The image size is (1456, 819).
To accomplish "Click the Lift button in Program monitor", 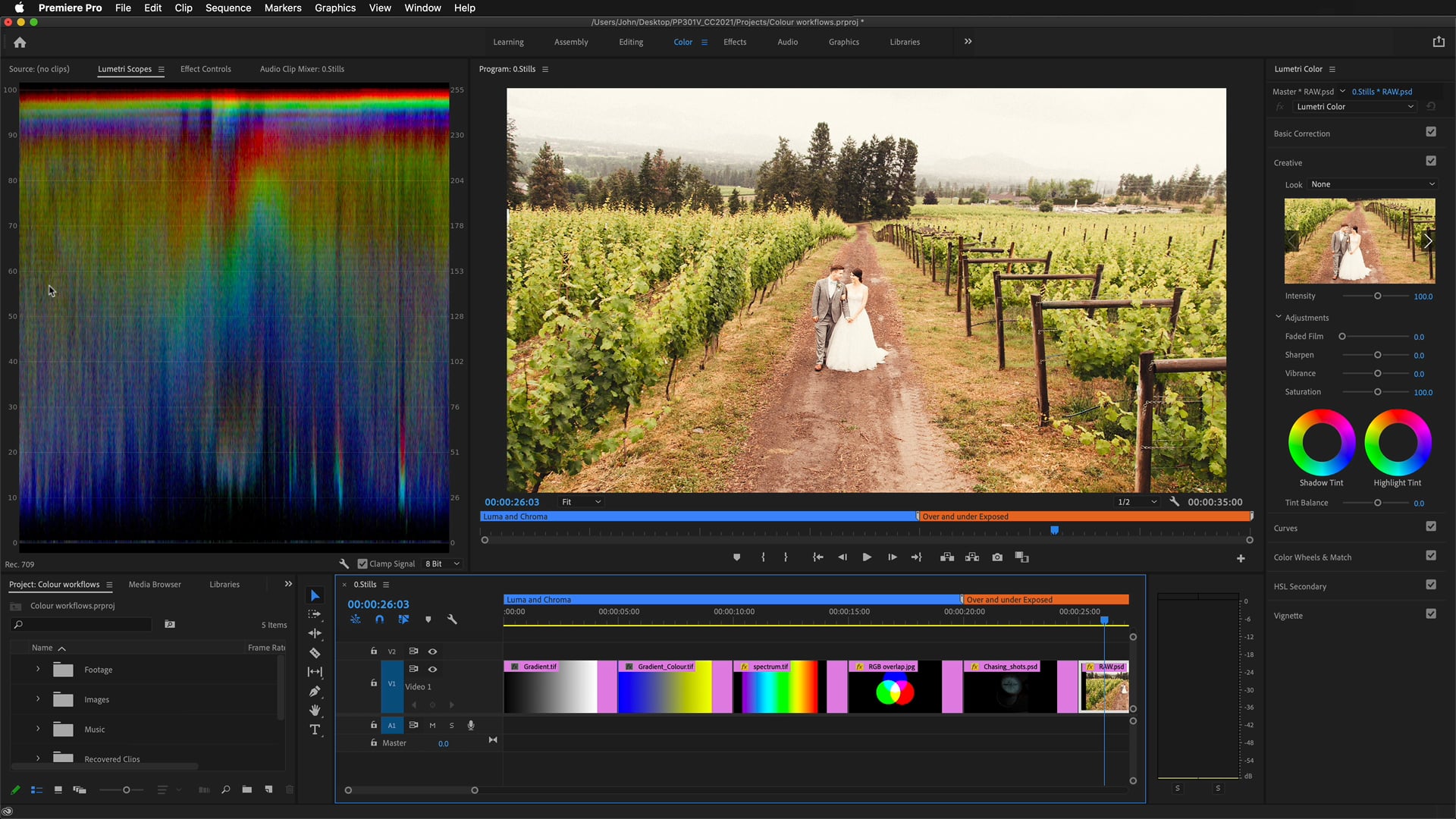I will pyautogui.click(x=947, y=557).
